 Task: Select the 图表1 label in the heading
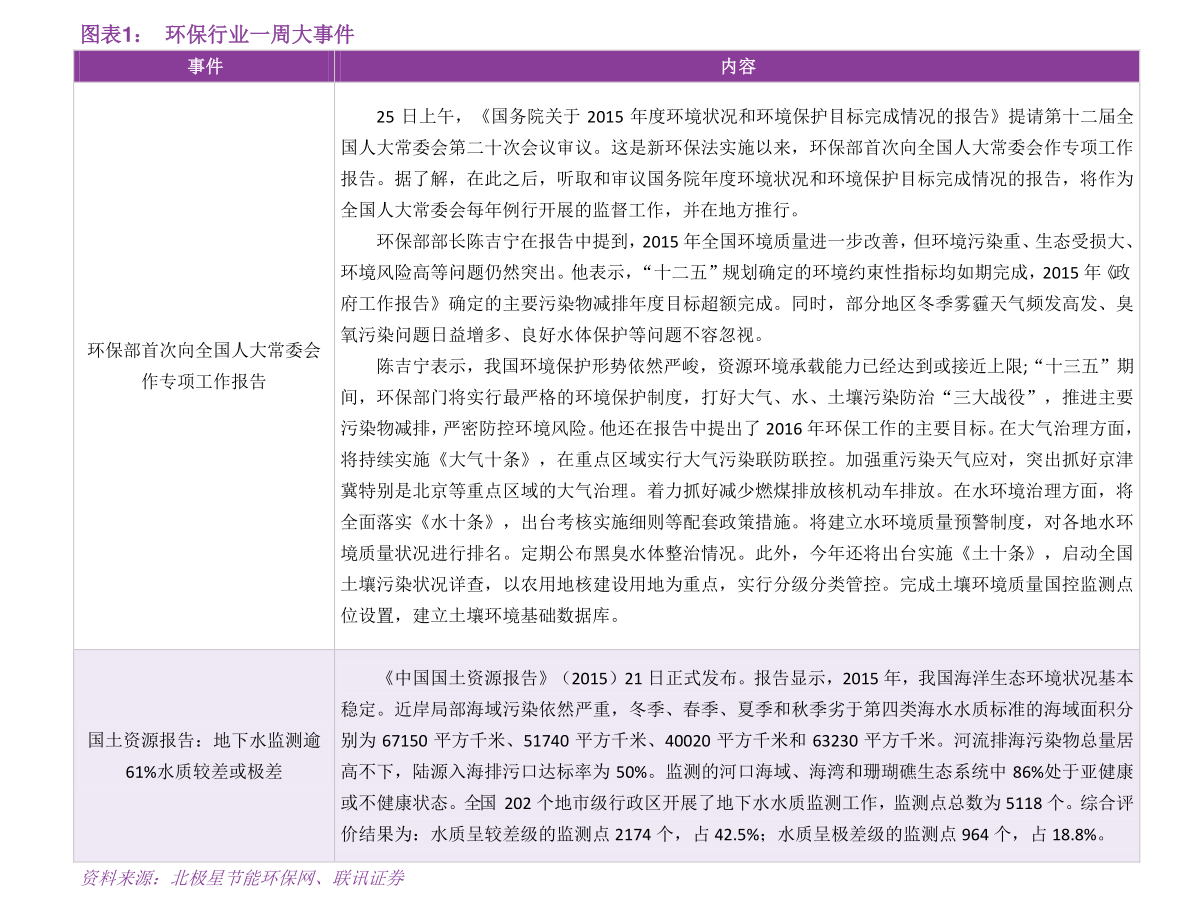[x=111, y=35]
